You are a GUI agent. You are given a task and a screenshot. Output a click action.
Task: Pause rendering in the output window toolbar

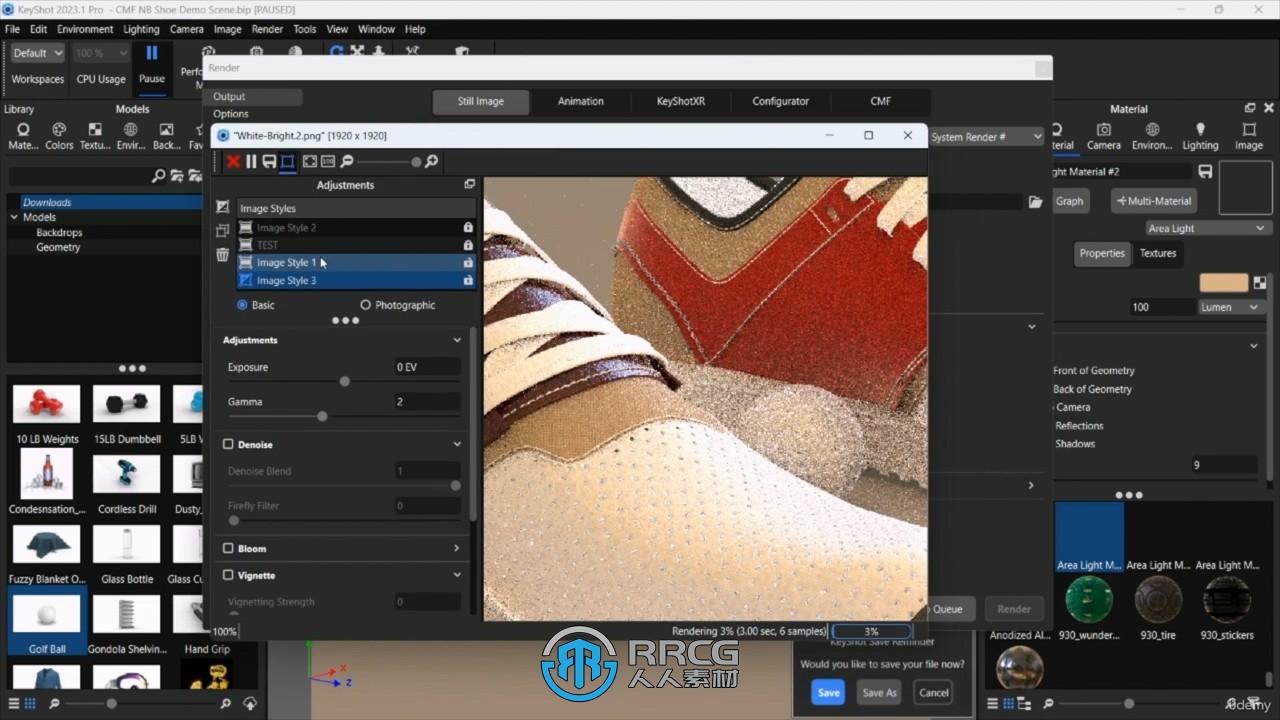251,161
